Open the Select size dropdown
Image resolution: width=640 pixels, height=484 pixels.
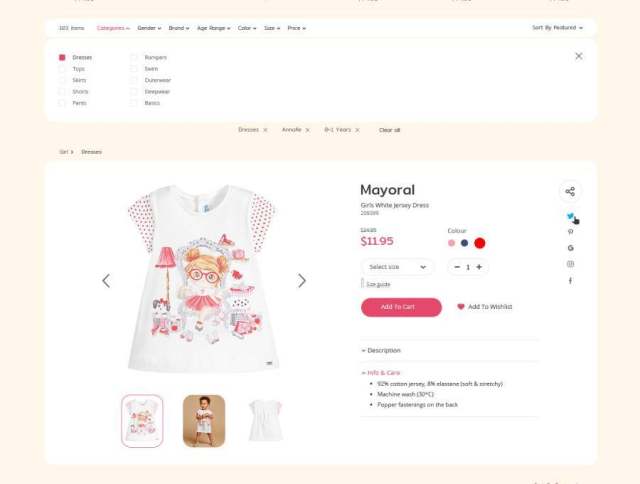[398, 267]
